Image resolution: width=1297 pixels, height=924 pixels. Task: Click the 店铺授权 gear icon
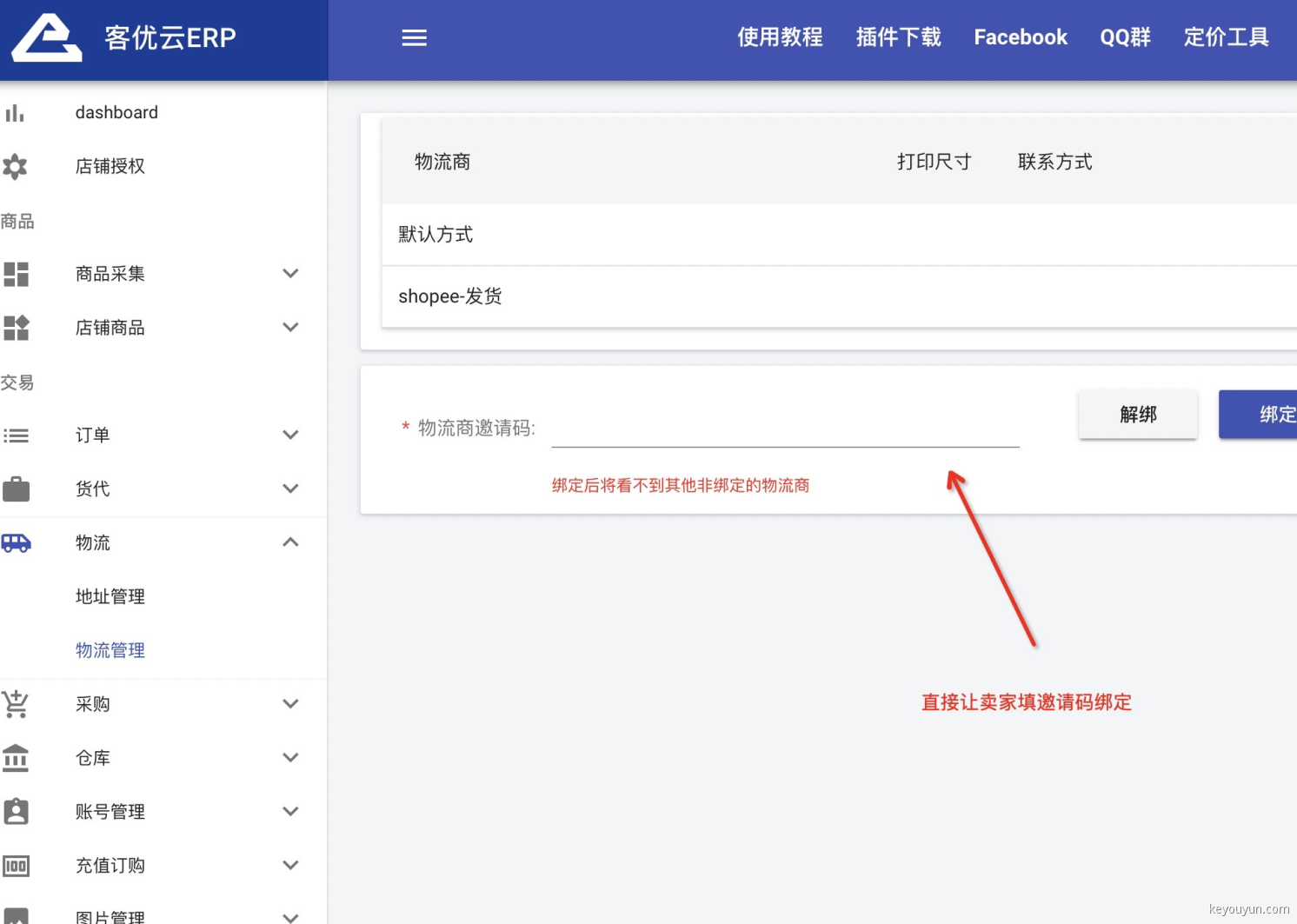15,166
